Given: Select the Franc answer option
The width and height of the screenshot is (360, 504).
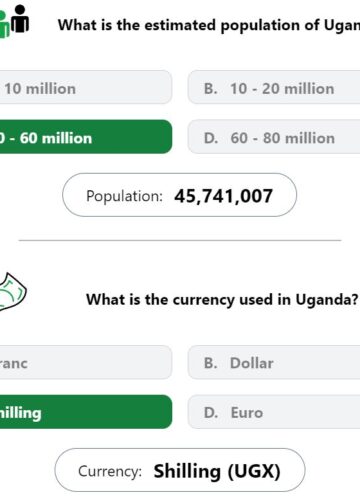Looking at the screenshot, I should click(x=86, y=362).
